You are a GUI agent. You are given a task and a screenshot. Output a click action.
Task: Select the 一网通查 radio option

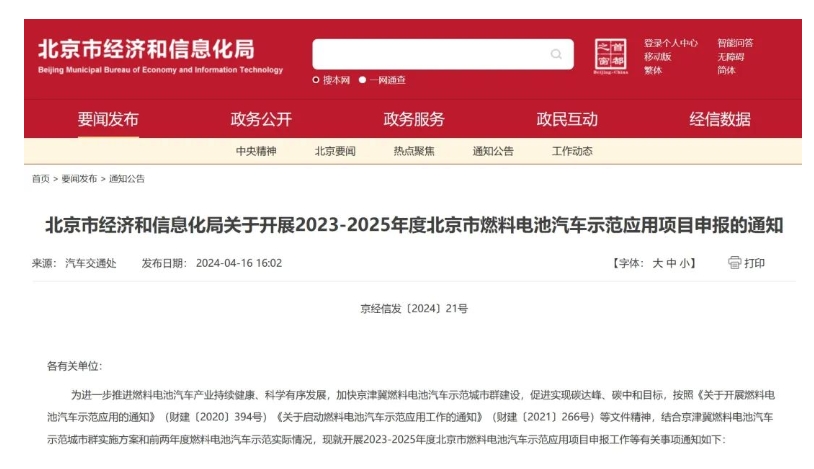pos(363,80)
